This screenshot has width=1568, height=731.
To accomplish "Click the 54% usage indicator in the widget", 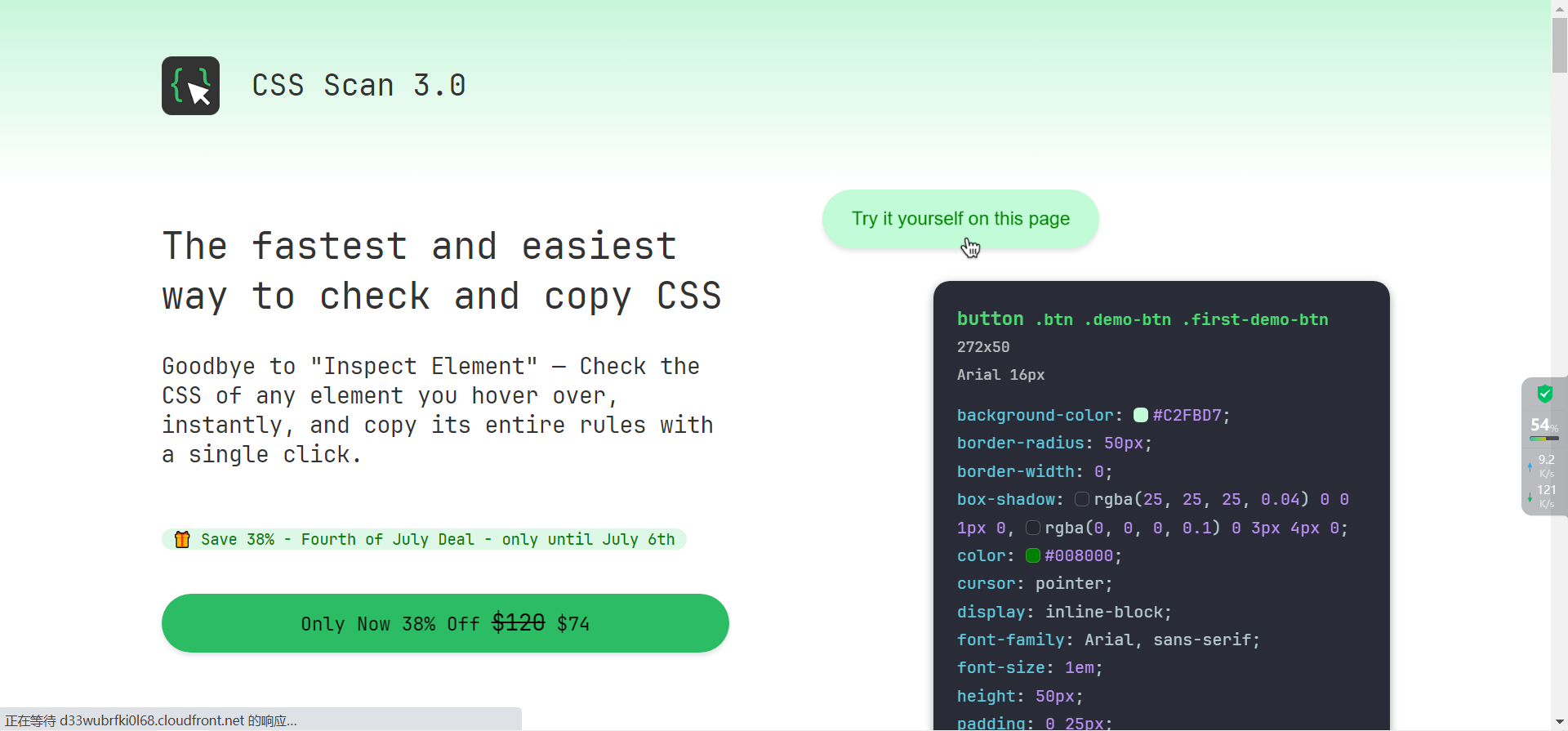I will (x=1543, y=426).
